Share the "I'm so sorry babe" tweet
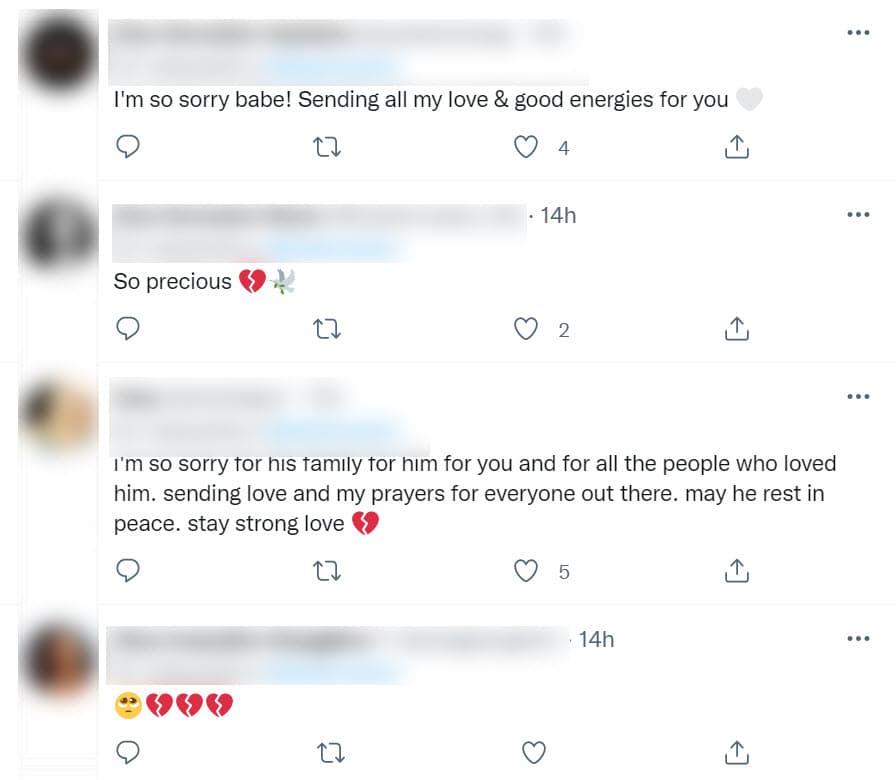Viewport: 896px width, 780px height. click(x=736, y=146)
